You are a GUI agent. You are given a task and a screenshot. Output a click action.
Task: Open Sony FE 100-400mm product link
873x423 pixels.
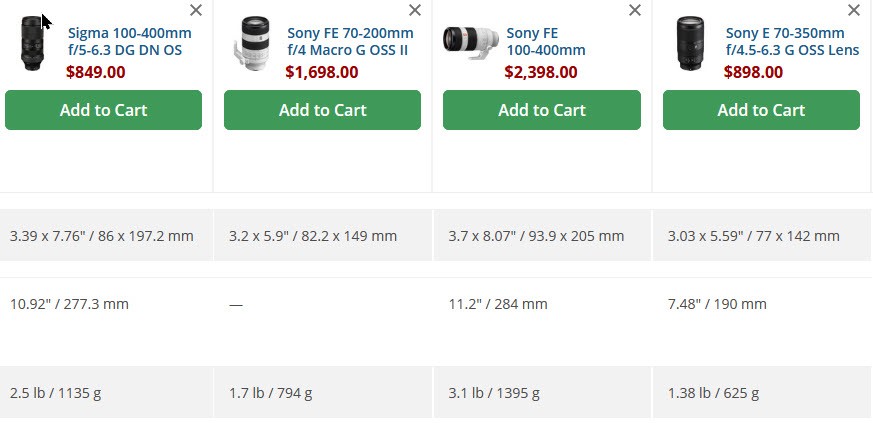(x=546, y=41)
